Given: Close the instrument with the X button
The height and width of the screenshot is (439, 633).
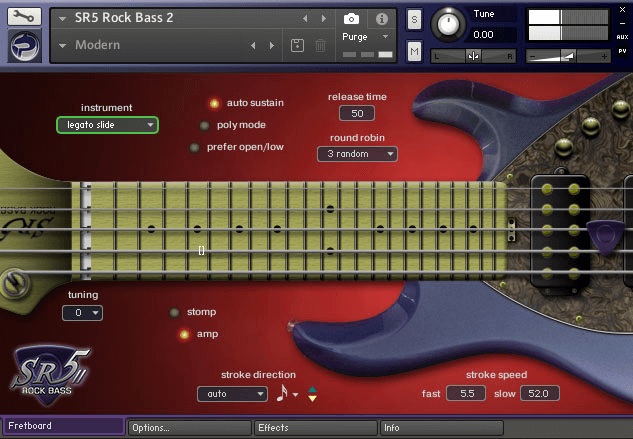Looking at the screenshot, I should click(622, 10).
